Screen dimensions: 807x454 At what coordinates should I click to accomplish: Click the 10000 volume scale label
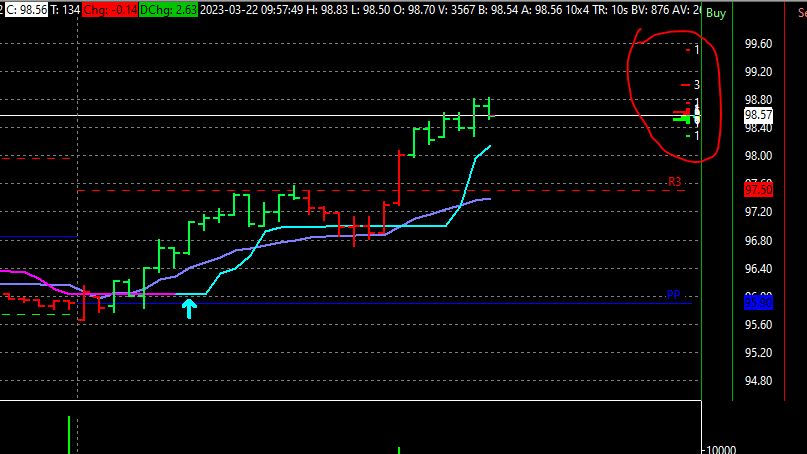722,450
